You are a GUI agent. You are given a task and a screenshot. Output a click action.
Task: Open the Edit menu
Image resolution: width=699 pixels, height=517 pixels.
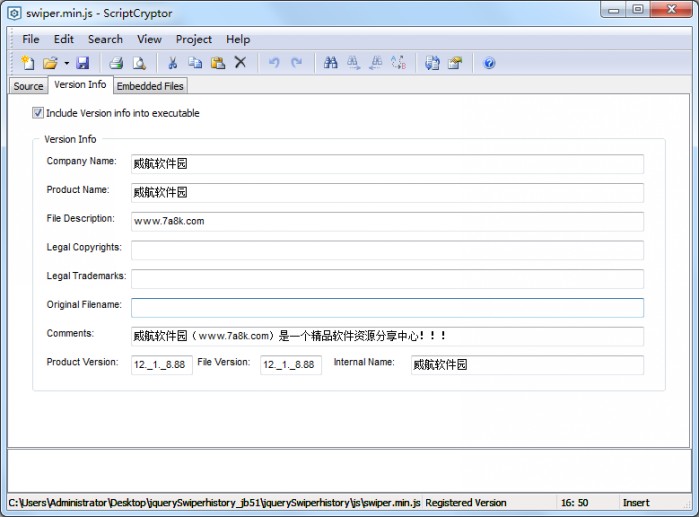coord(64,39)
